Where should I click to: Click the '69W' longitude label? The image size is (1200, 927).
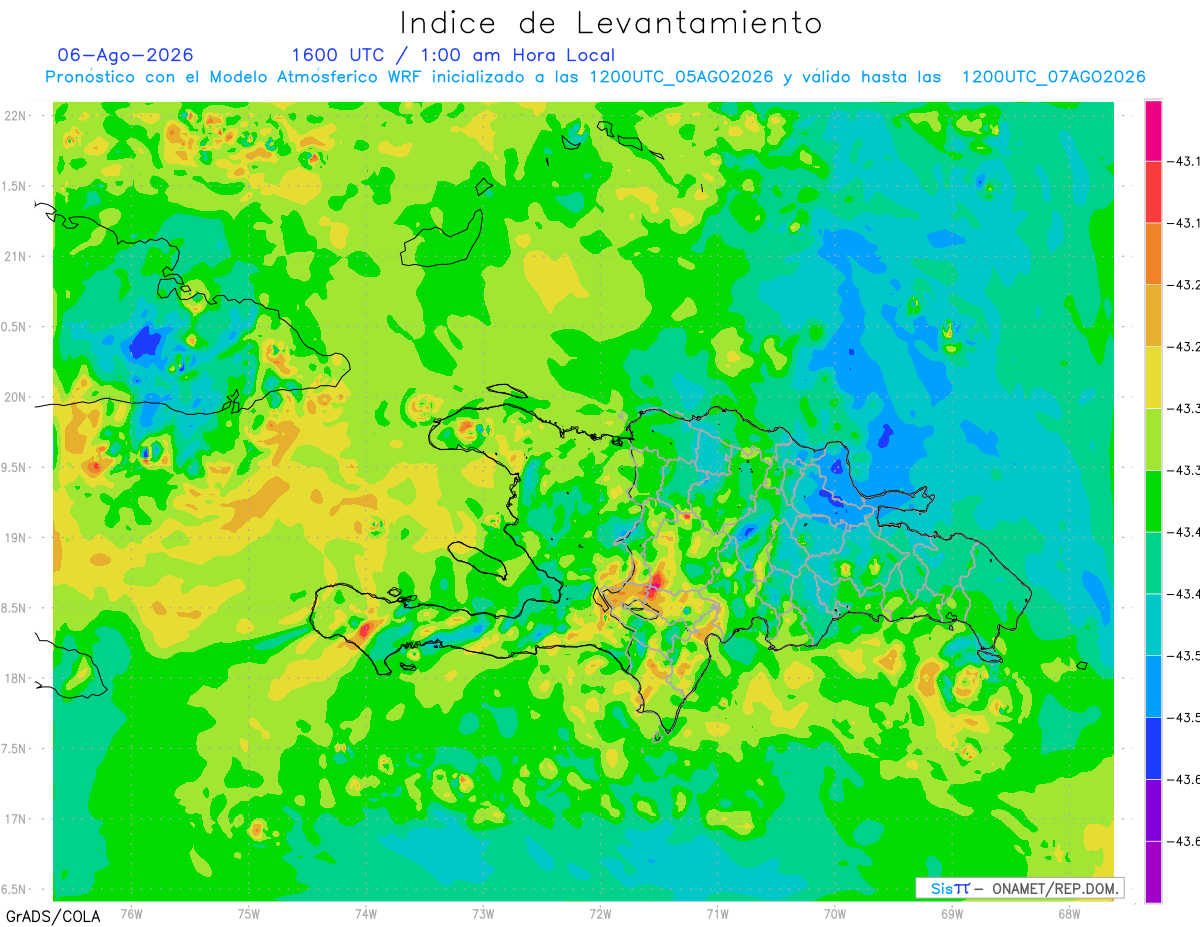click(x=952, y=914)
